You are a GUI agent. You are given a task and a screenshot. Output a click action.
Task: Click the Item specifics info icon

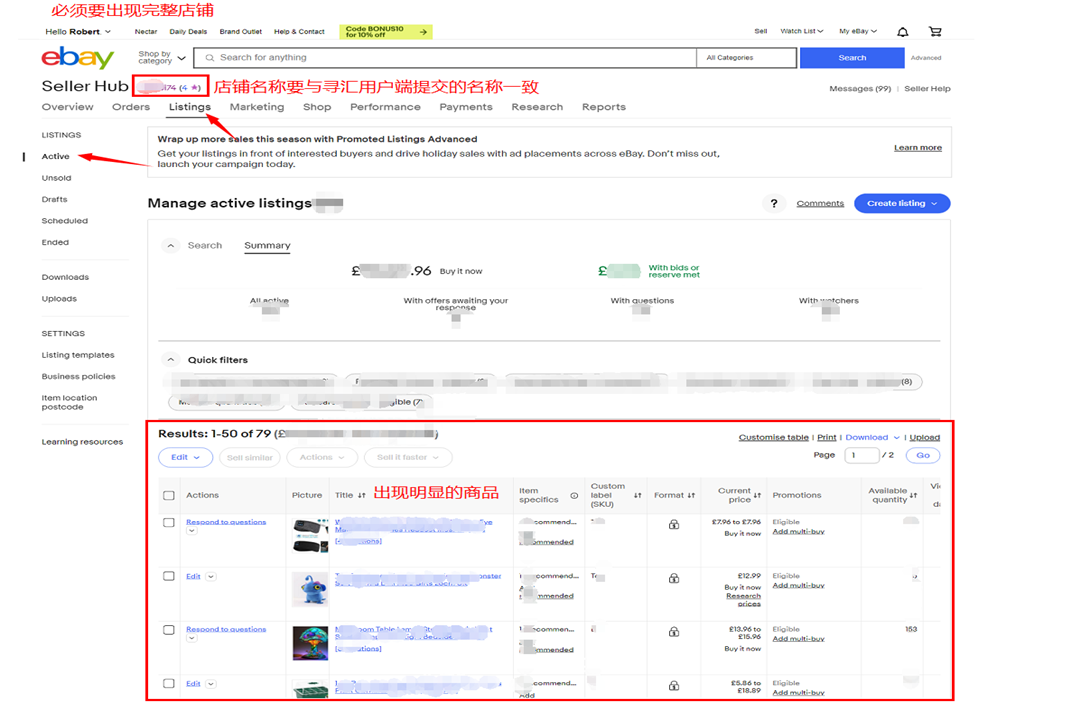tap(574, 496)
